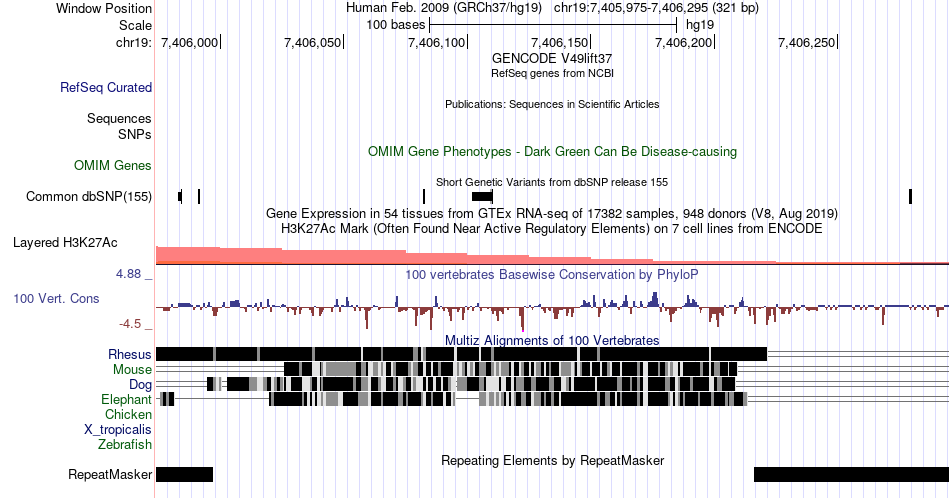Select the right RepeatMasker element block
The image size is (950, 498).
(851, 474)
